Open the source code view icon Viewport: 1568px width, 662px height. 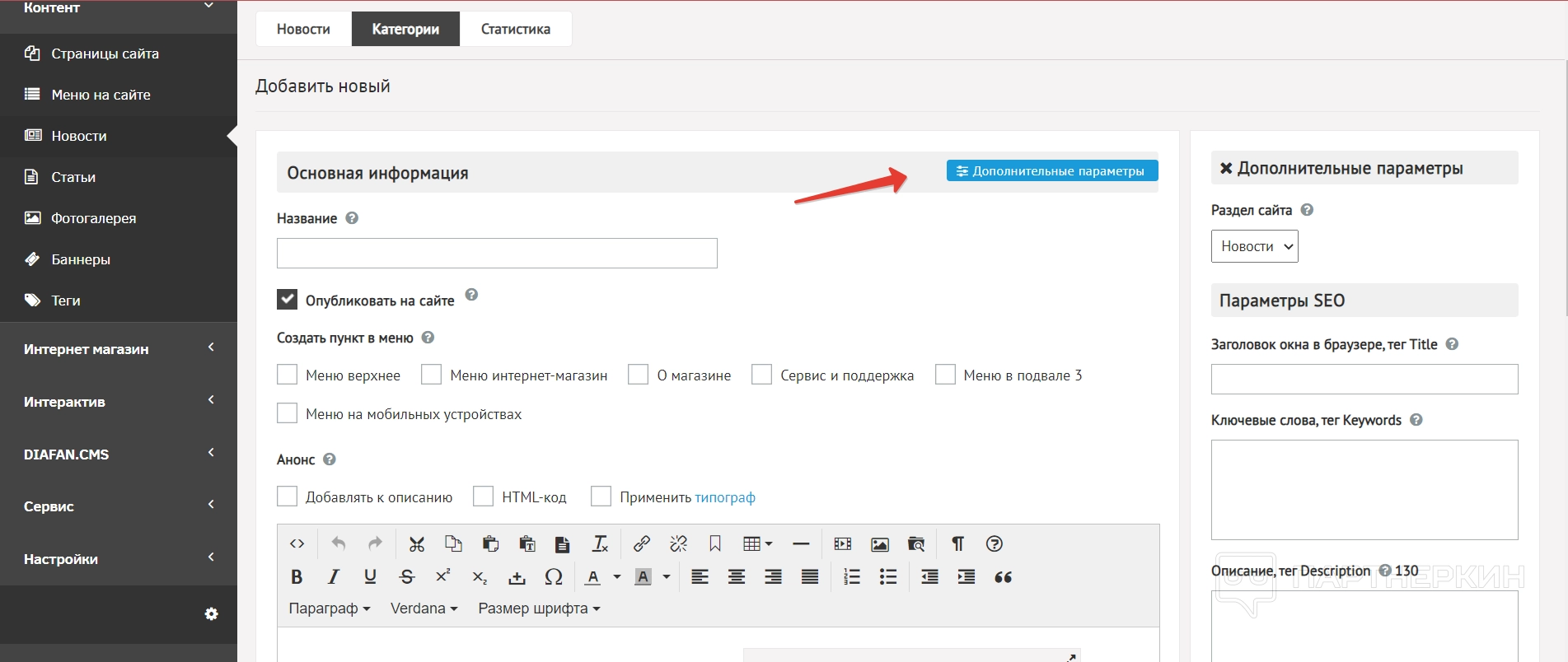coord(297,543)
